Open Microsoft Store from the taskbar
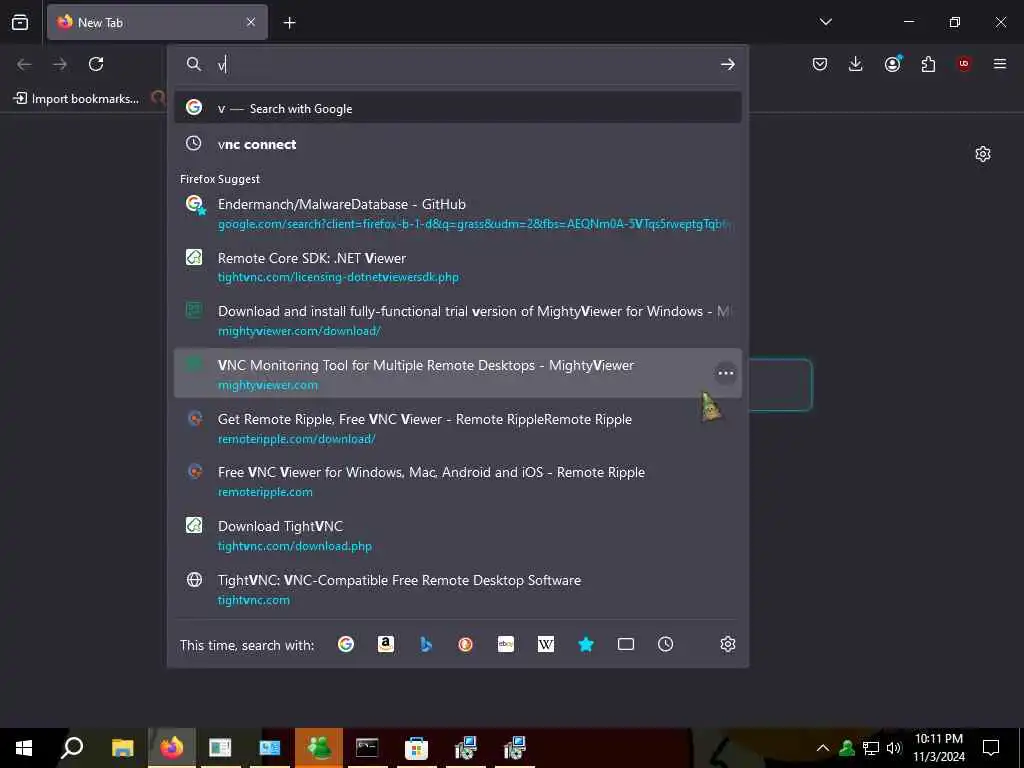1024x768 pixels. point(416,748)
